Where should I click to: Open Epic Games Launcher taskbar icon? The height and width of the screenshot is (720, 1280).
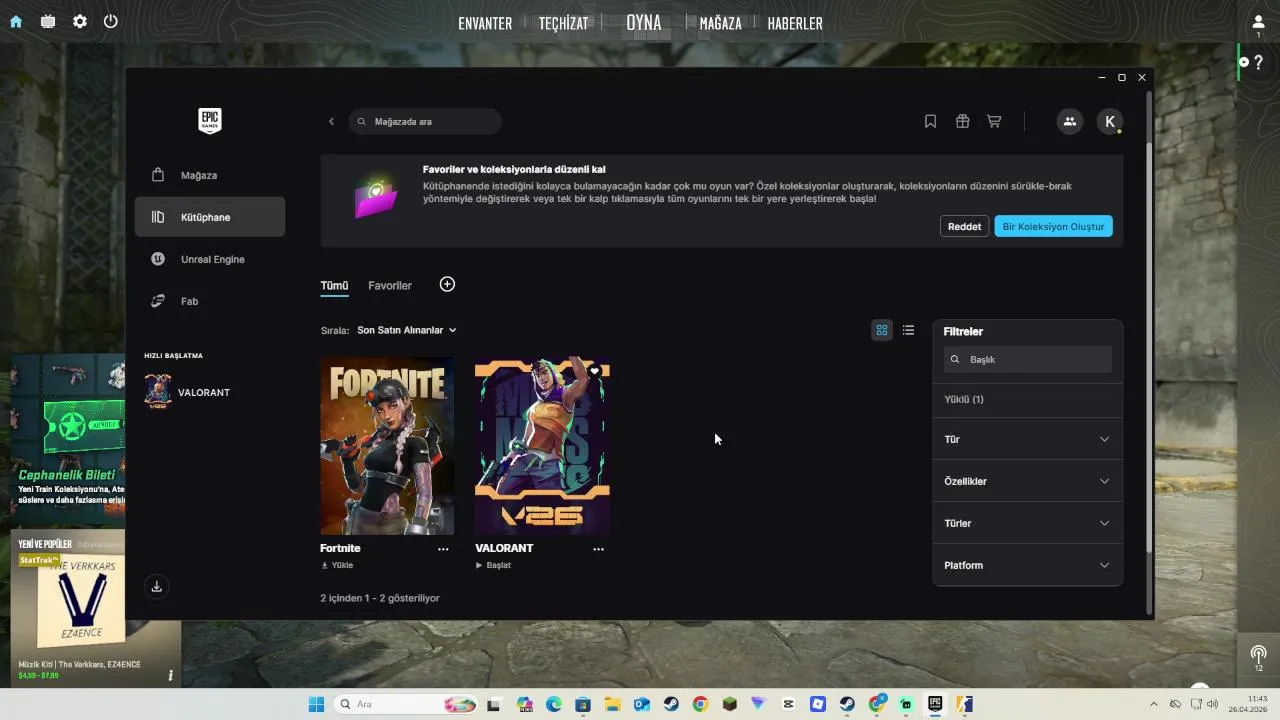935,704
